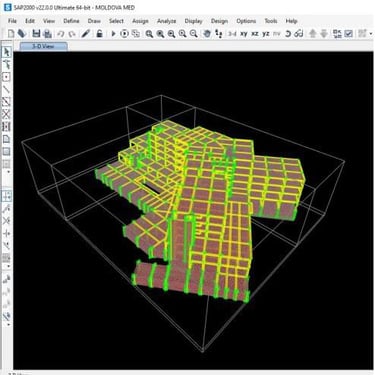Select the 3-D View tab
Screen dimensions: 375x375
43,46
